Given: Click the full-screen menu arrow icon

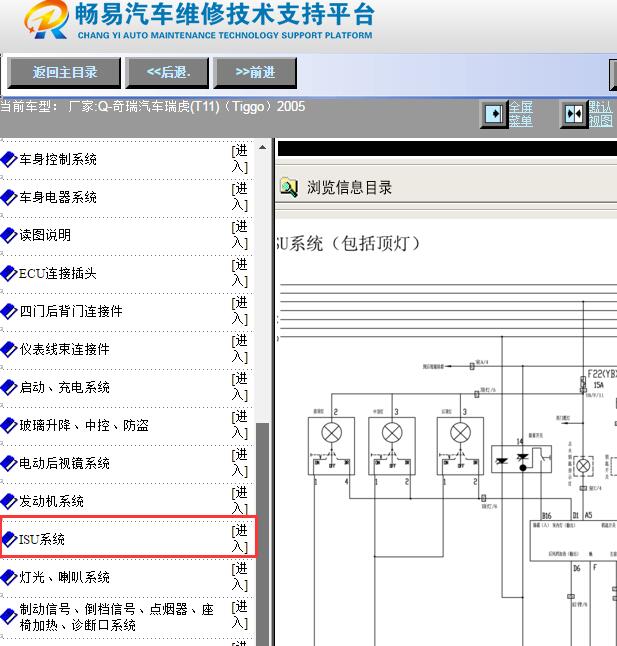Looking at the screenshot, I should point(494,114).
